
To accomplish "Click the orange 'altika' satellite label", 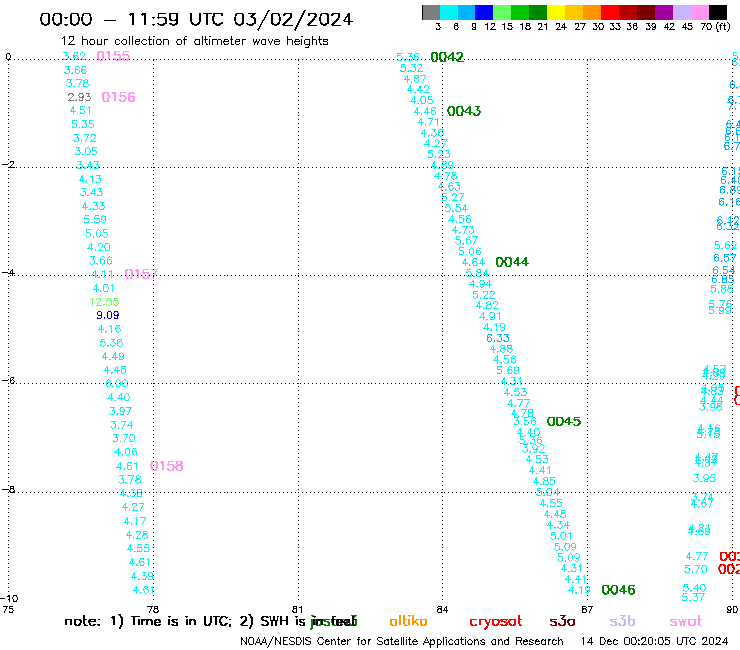I will 408,621.
